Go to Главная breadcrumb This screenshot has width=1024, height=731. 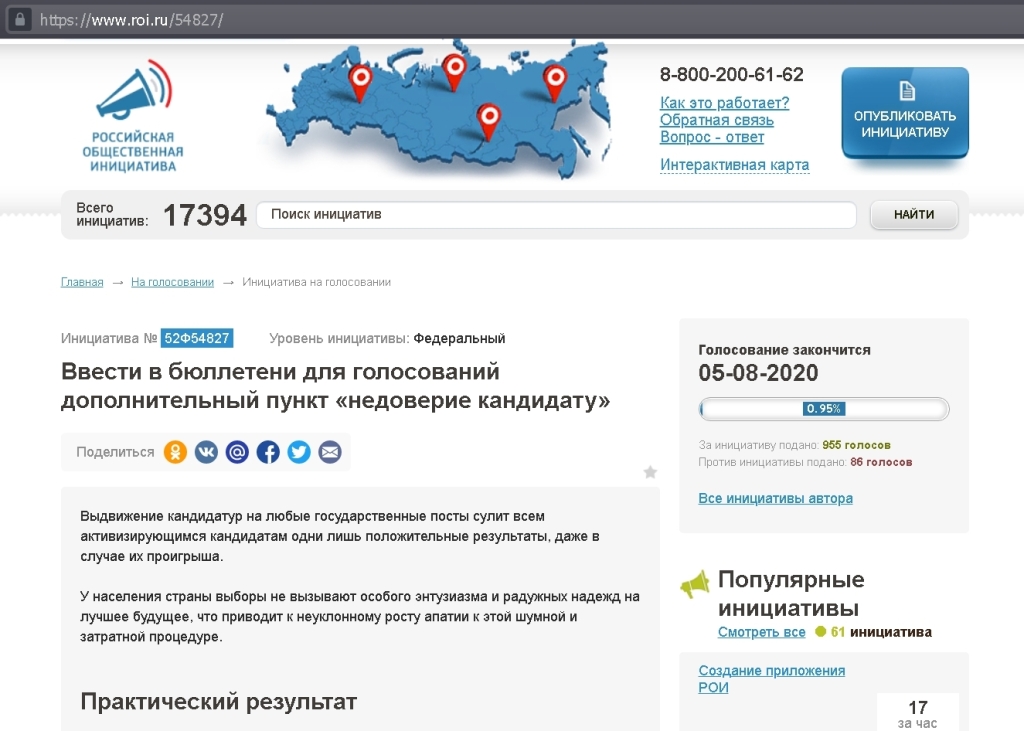point(82,282)
